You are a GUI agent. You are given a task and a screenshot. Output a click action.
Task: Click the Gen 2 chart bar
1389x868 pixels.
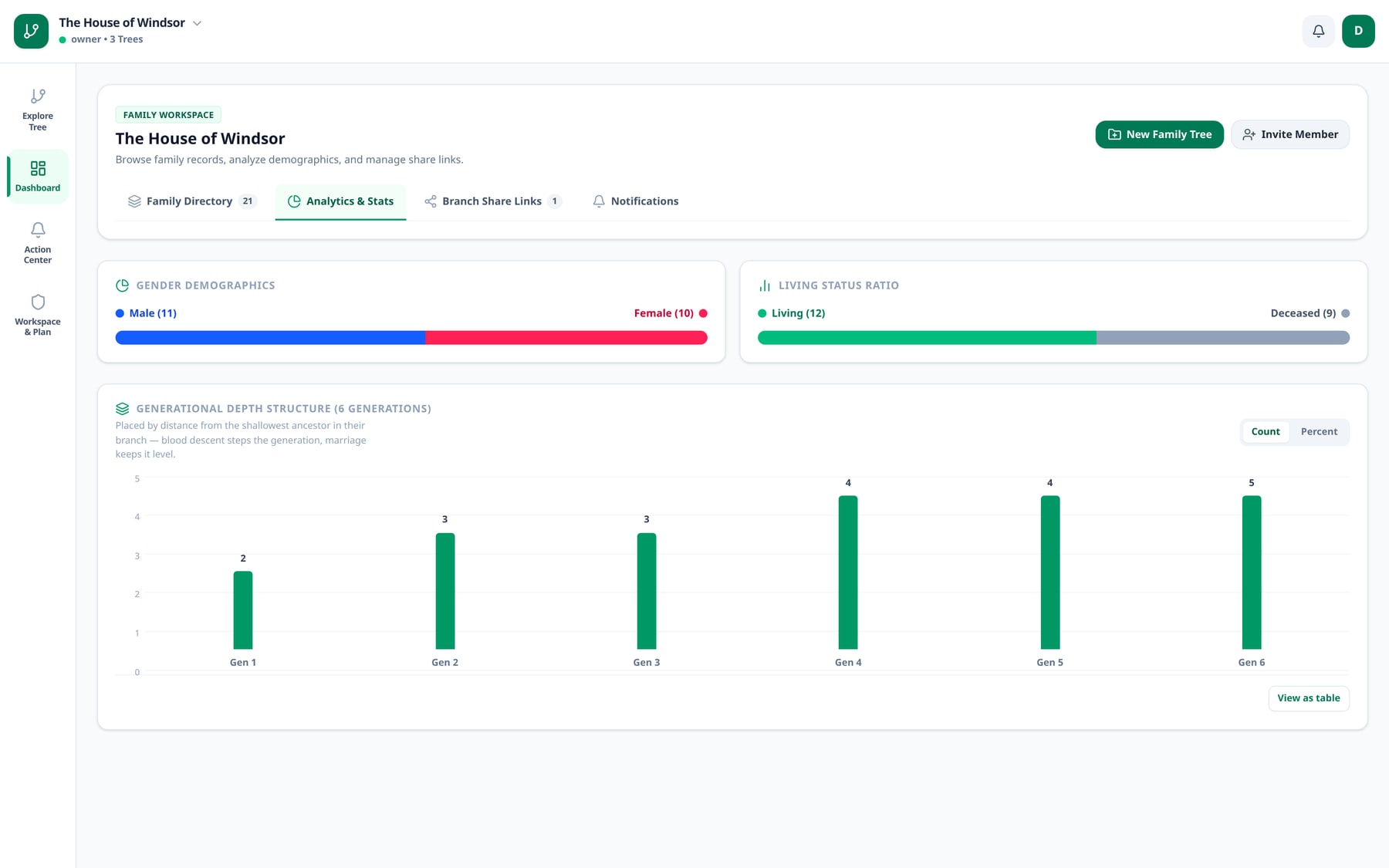point(445,591)
